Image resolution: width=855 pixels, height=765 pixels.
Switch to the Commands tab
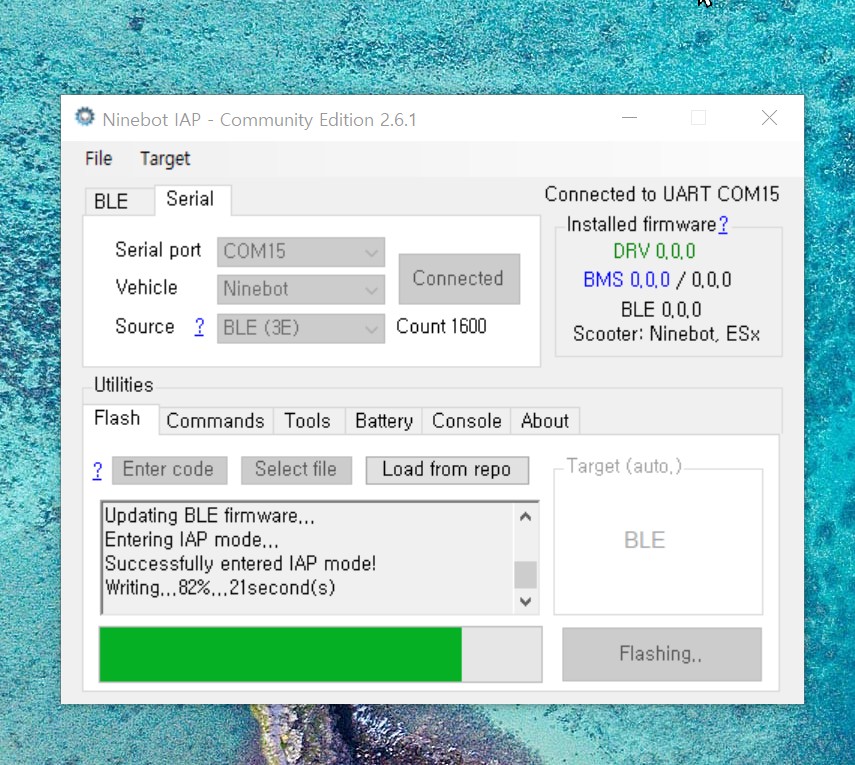tap(215, 421)
